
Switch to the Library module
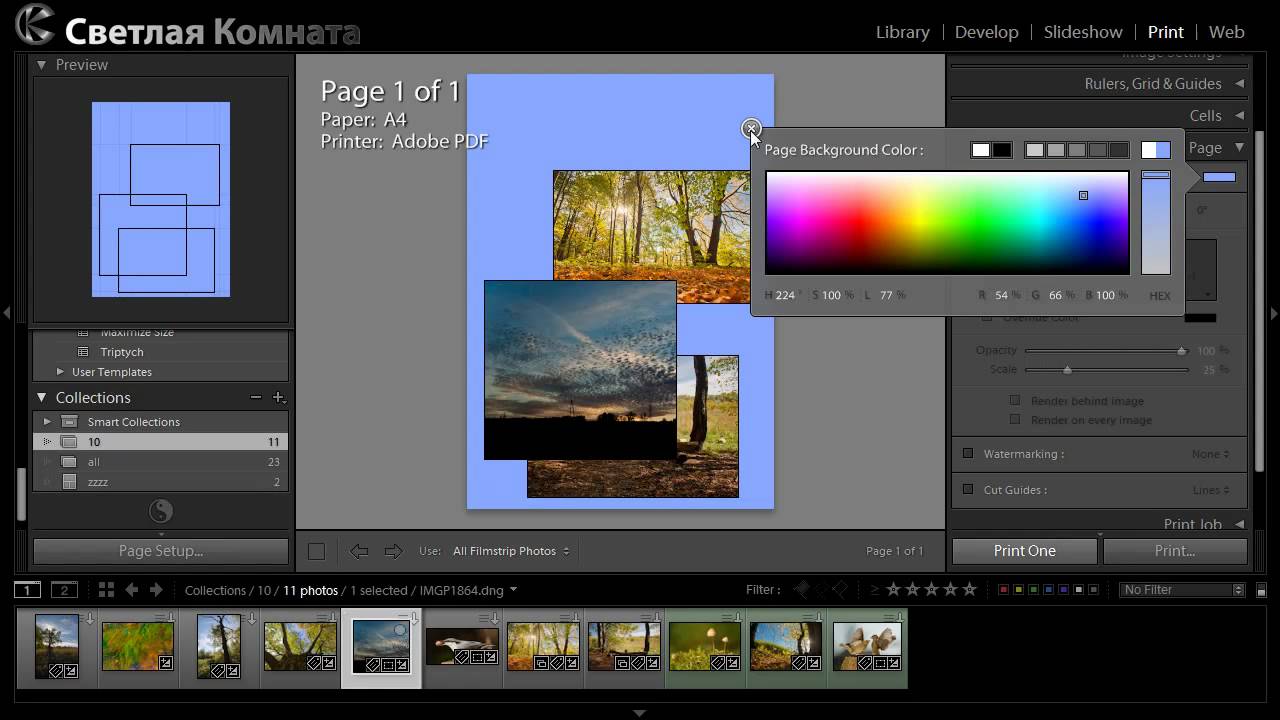(902, 32)
